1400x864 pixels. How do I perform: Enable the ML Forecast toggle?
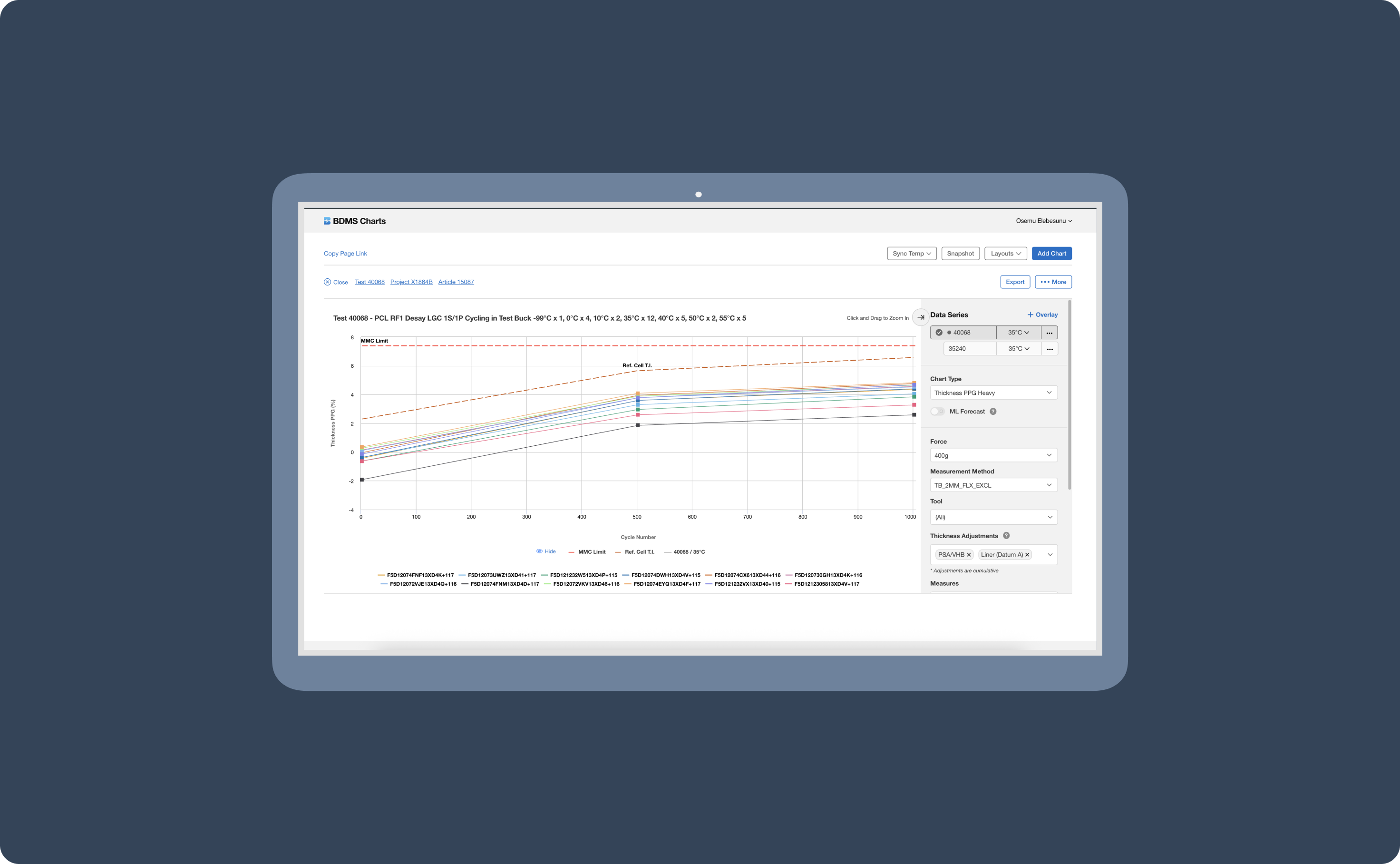coord(937,412)
